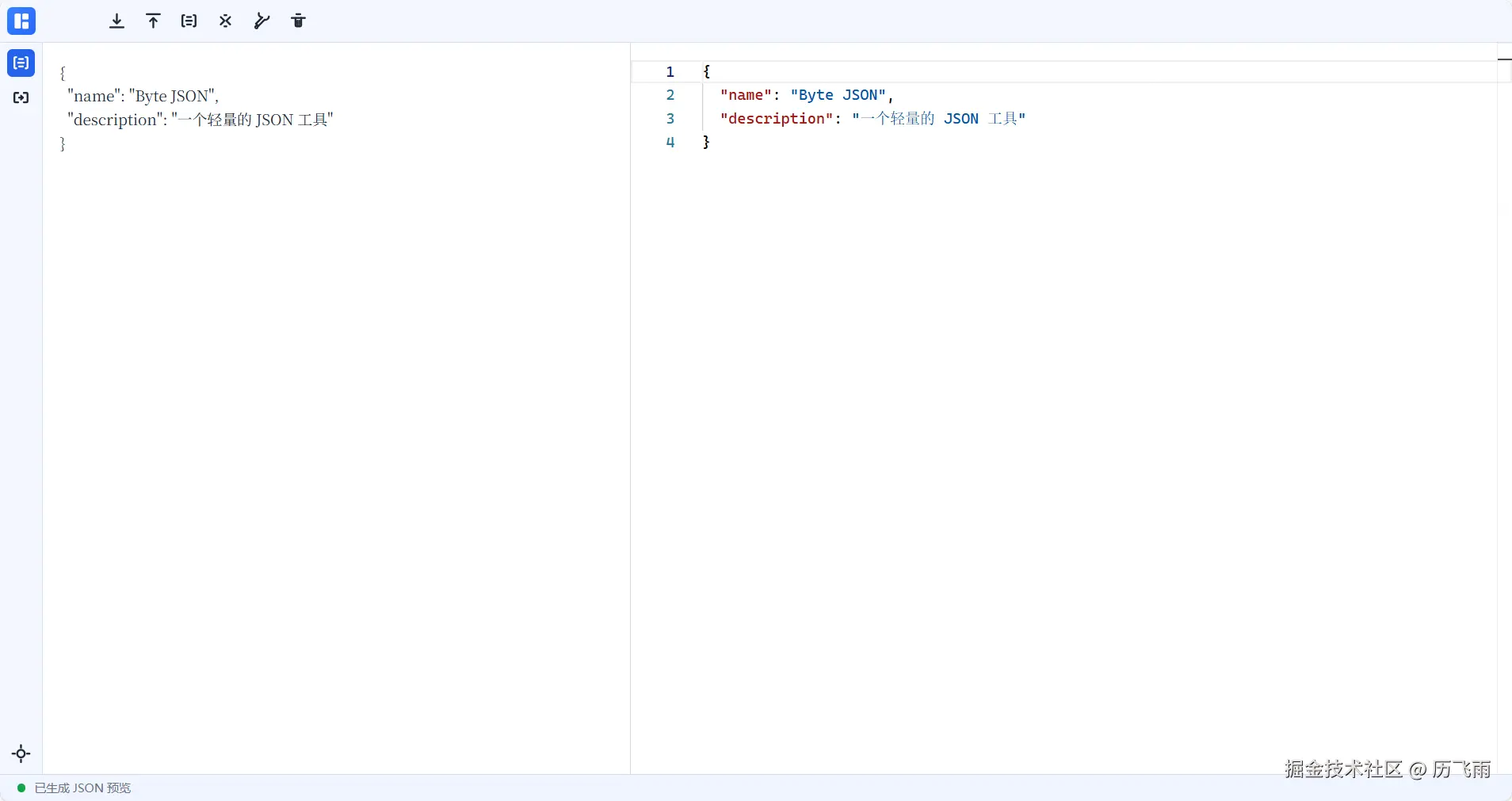Clear the content with the trash icon
The image size is (1512, 801).
pos(298,21)
